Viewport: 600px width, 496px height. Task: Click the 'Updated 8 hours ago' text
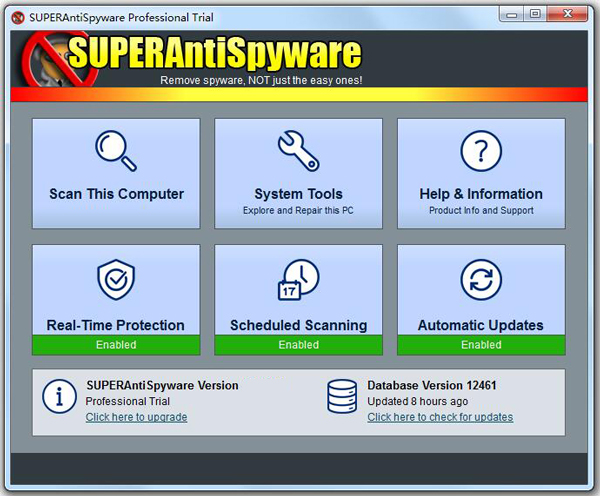tap(417, 401)
